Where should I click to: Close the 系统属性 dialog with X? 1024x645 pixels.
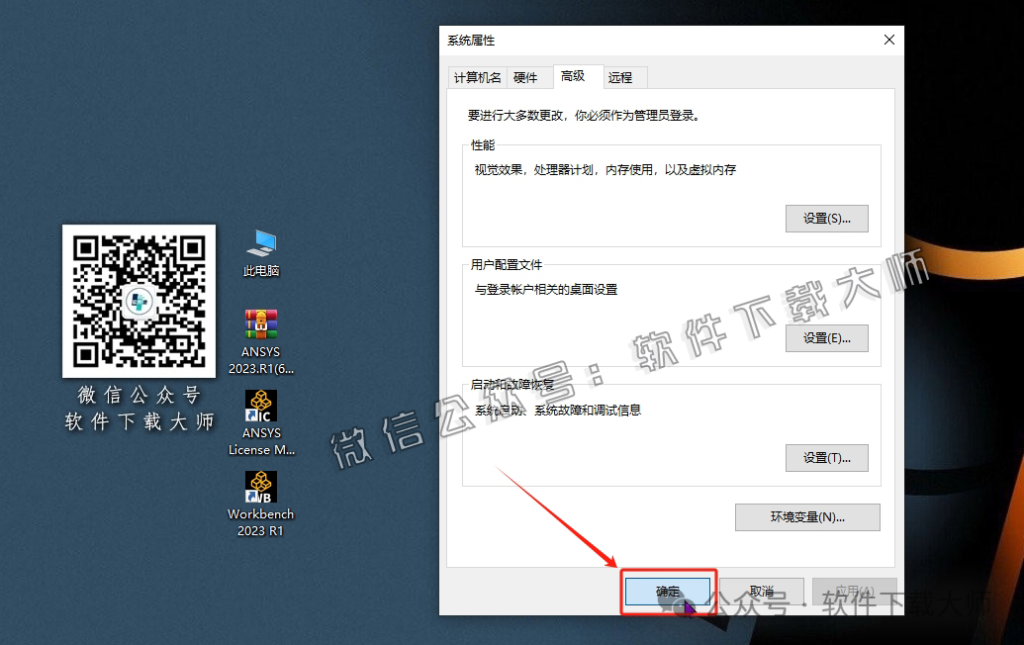point(888,40)
